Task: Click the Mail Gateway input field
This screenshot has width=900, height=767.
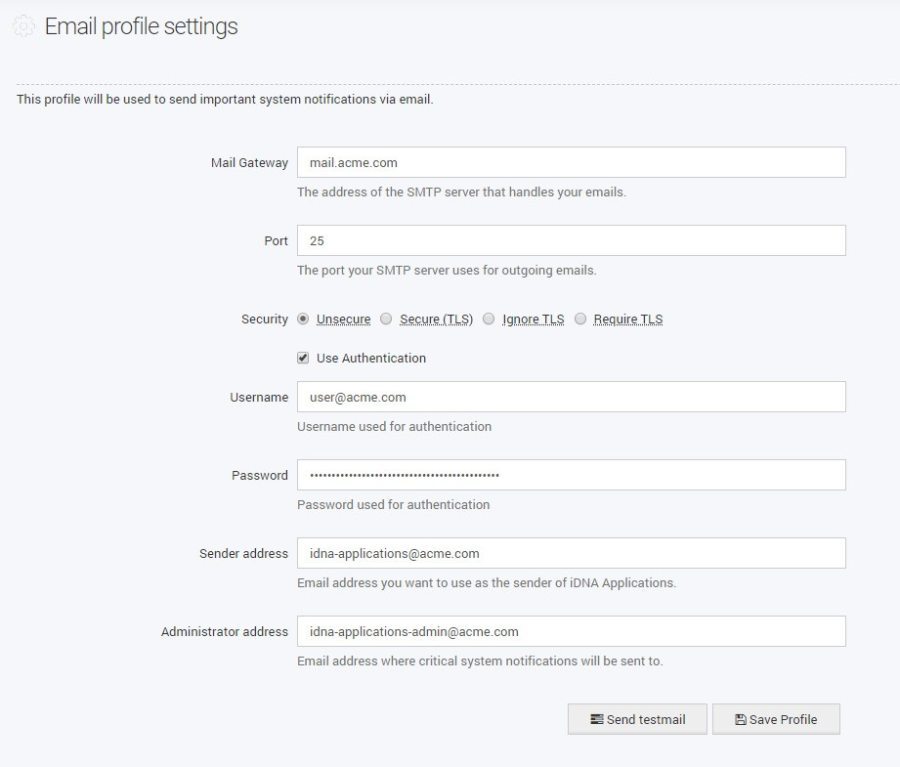Action: 571,163
